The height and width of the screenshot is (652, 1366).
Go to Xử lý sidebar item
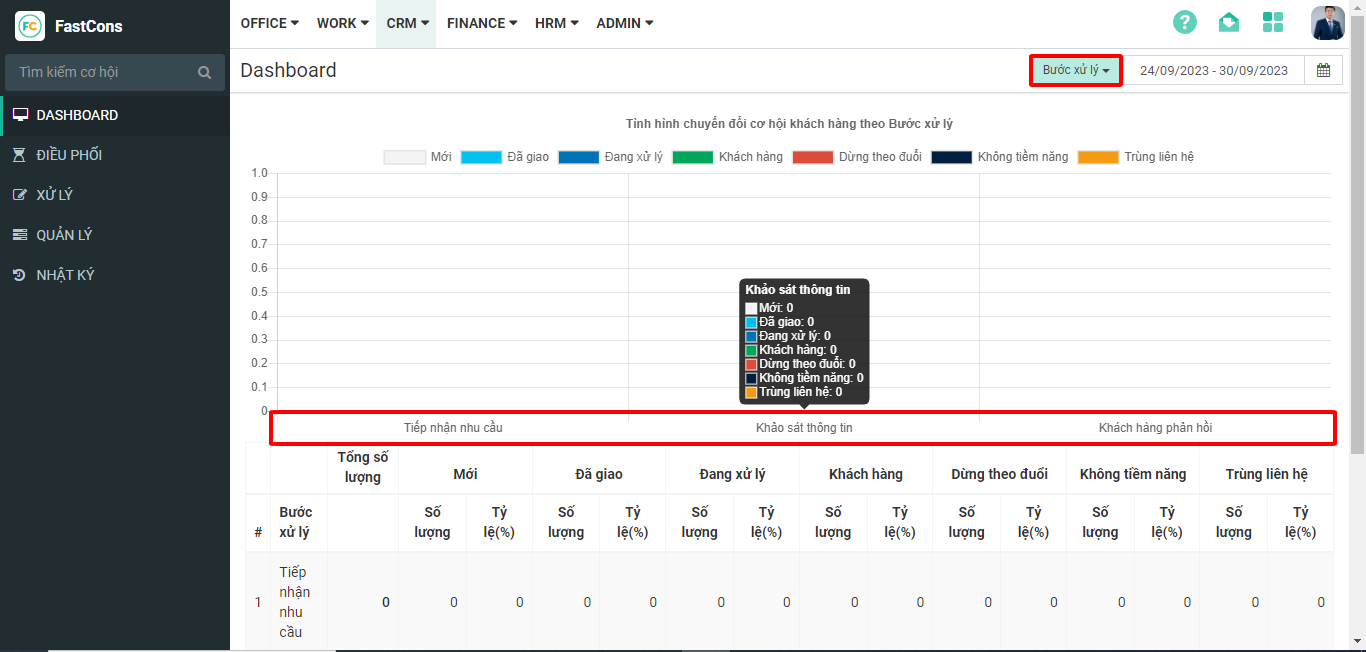55,195
